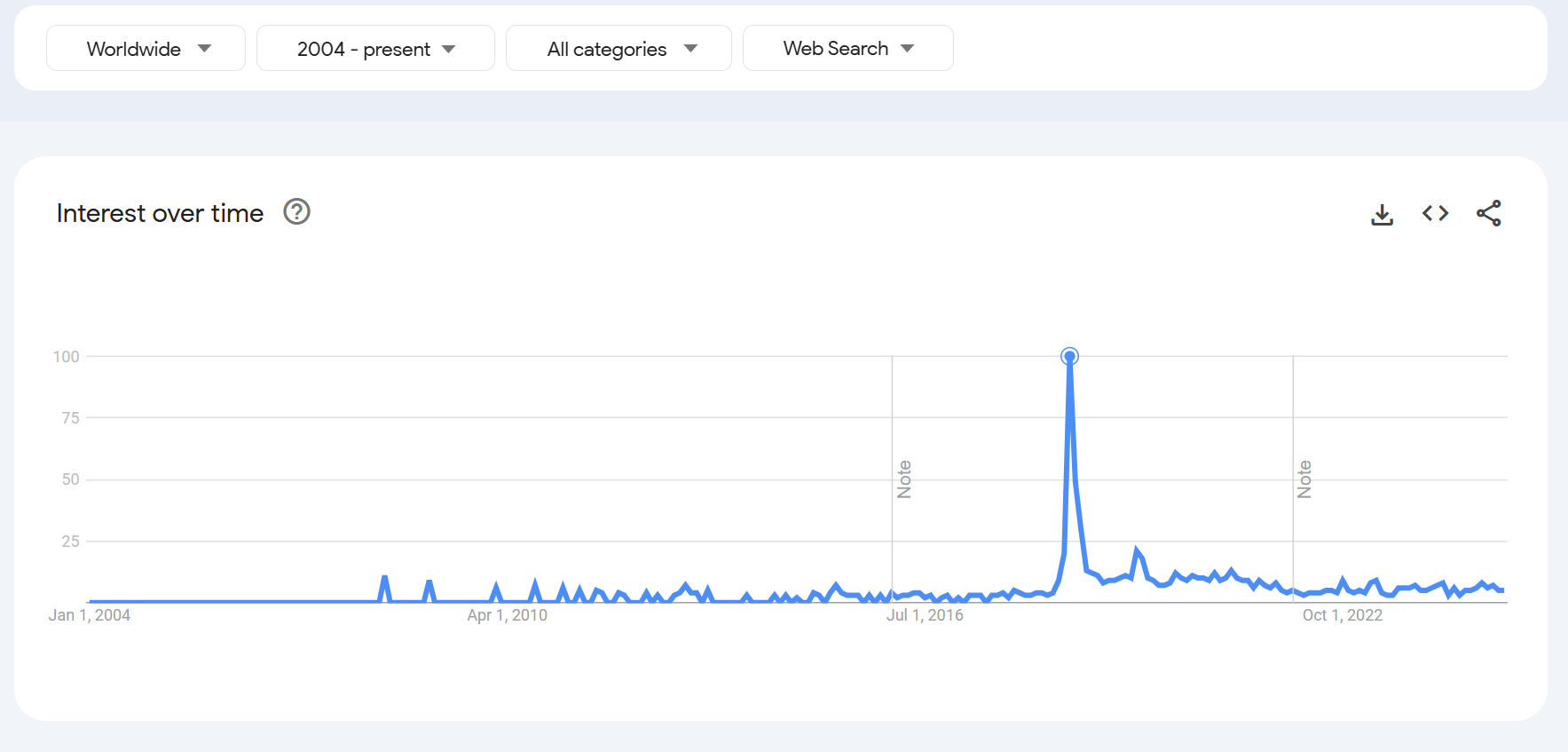Click the 50 value on y-axis
1568x752 pixels.
pyautogui.click(x=70, y=479)
